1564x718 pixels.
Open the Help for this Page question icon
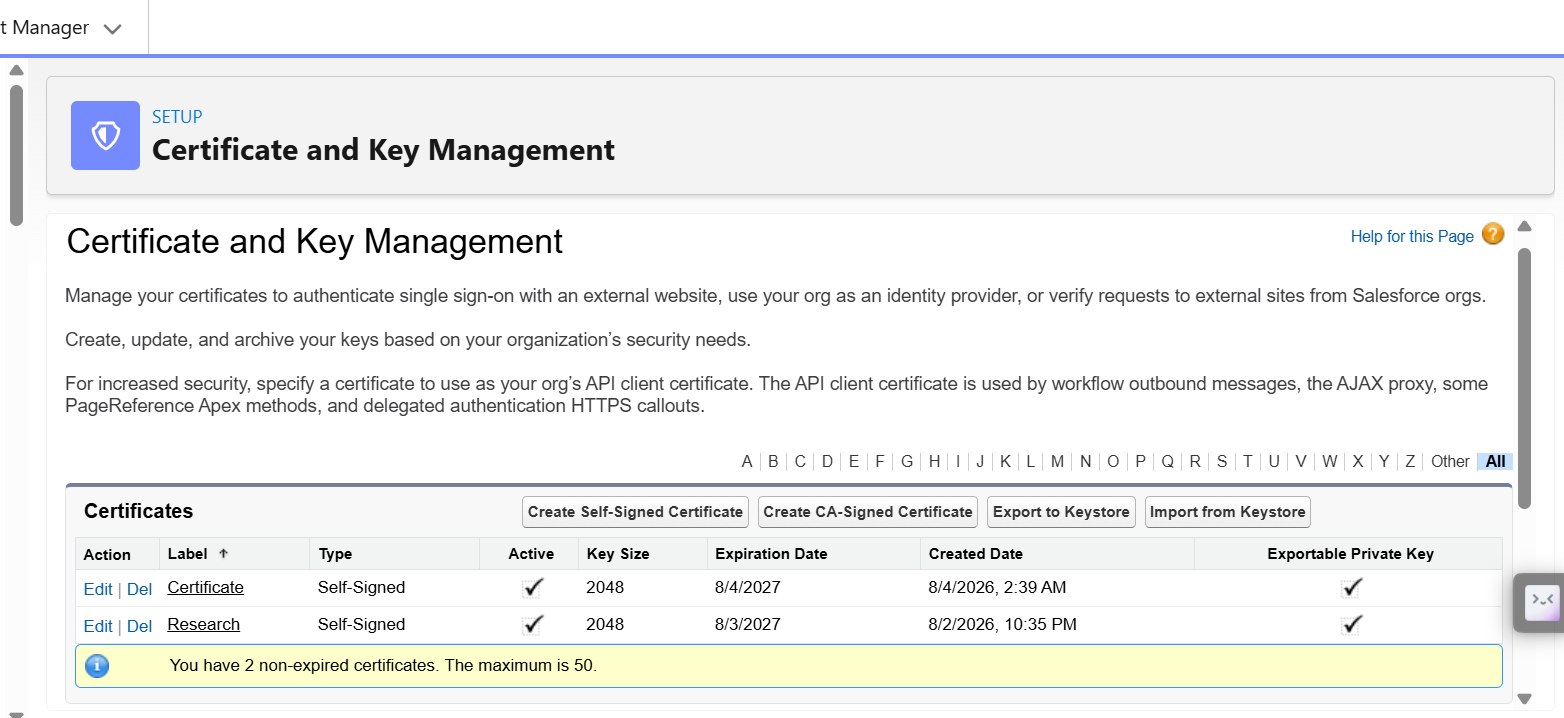click(1493, 234)
